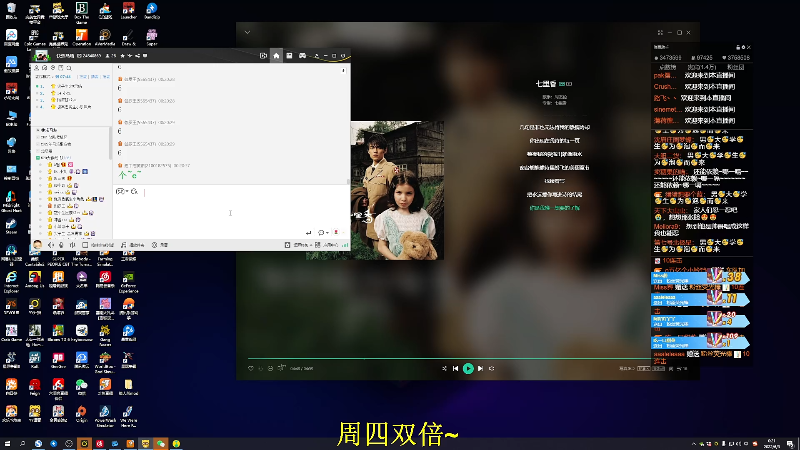Image resolution: width=800 pixels, height=450 pixels.
Task: Click the volume icon in the music player
Action: (492, 368)
